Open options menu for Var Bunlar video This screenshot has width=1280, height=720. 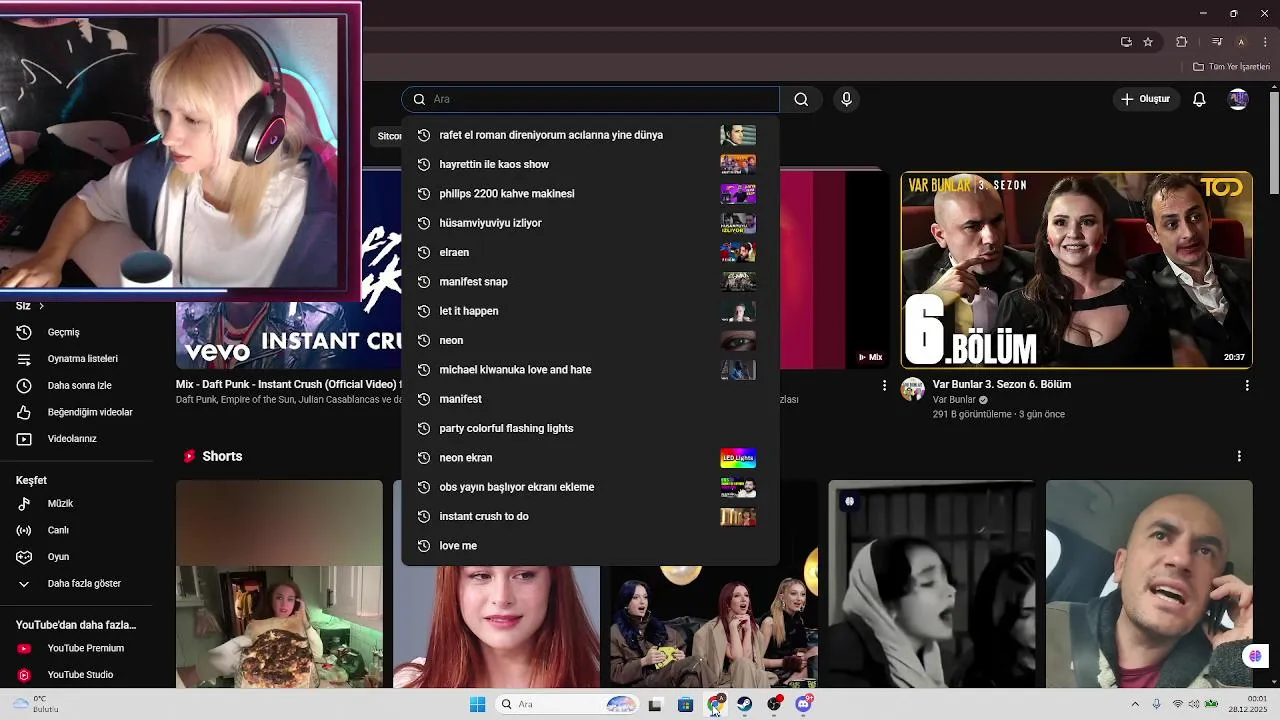click(x=1246, y=385)
